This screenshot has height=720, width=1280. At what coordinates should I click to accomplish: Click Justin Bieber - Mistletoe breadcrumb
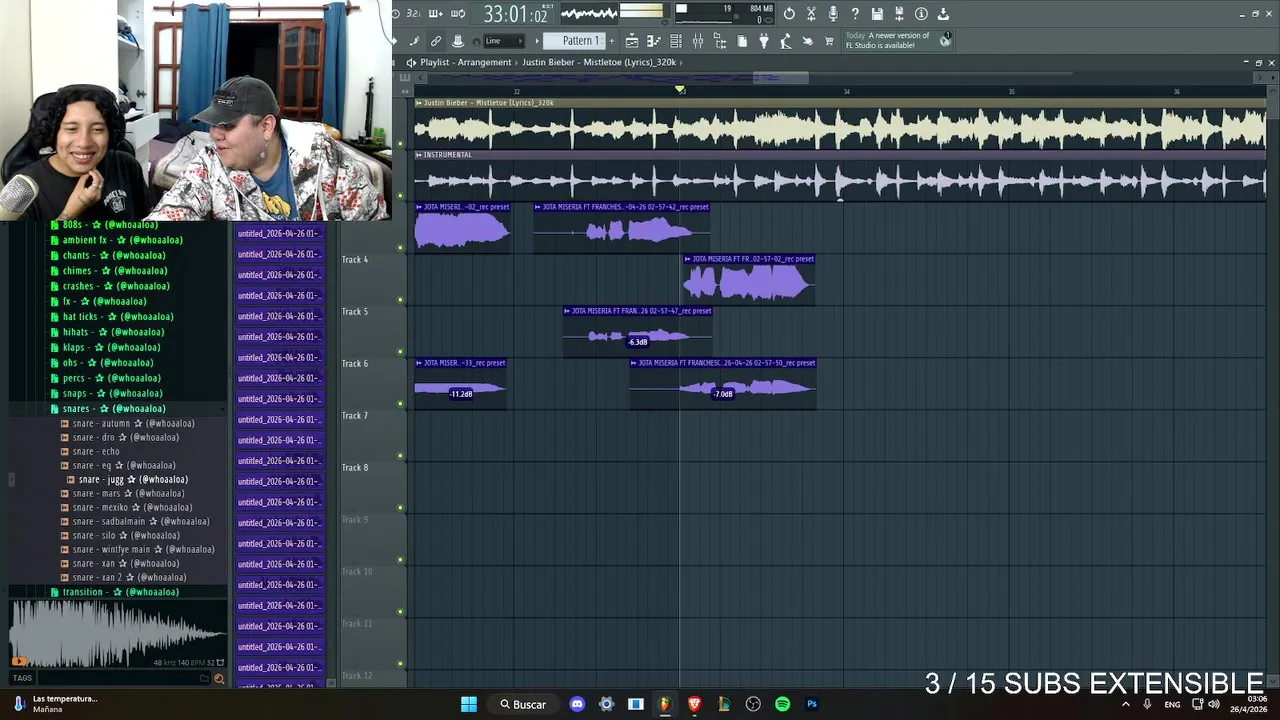(x=599, y=62)
